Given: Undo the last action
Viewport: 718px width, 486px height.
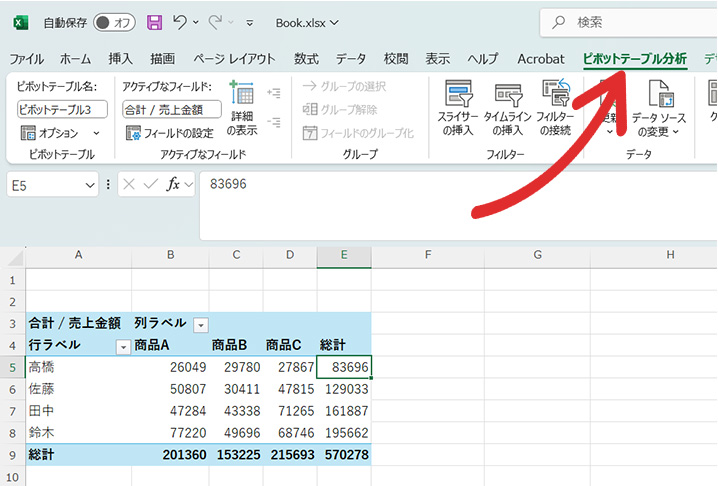Looking at the screenshot, I should [180, 22].
